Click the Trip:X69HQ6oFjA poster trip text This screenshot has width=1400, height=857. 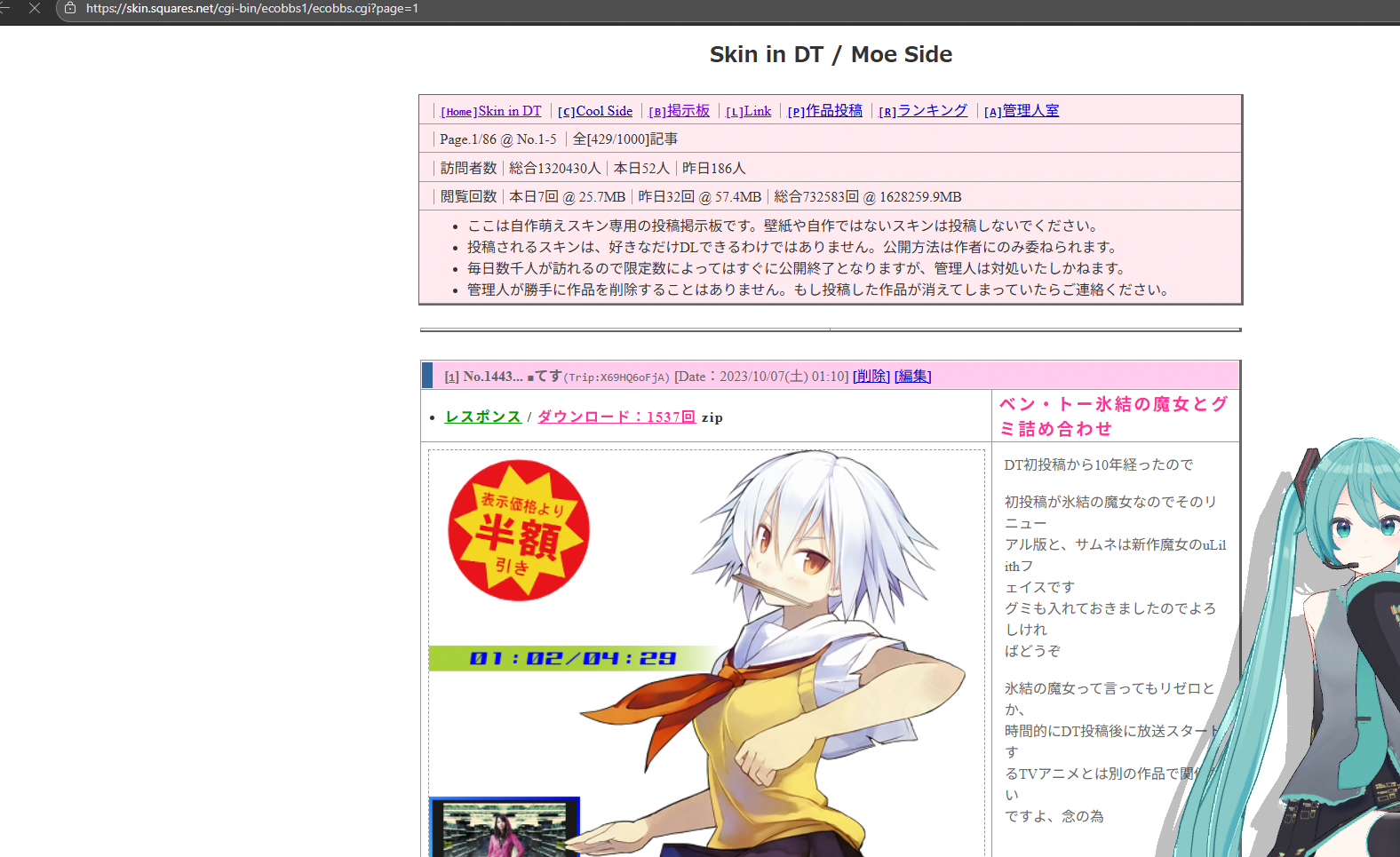click(616, 377)
